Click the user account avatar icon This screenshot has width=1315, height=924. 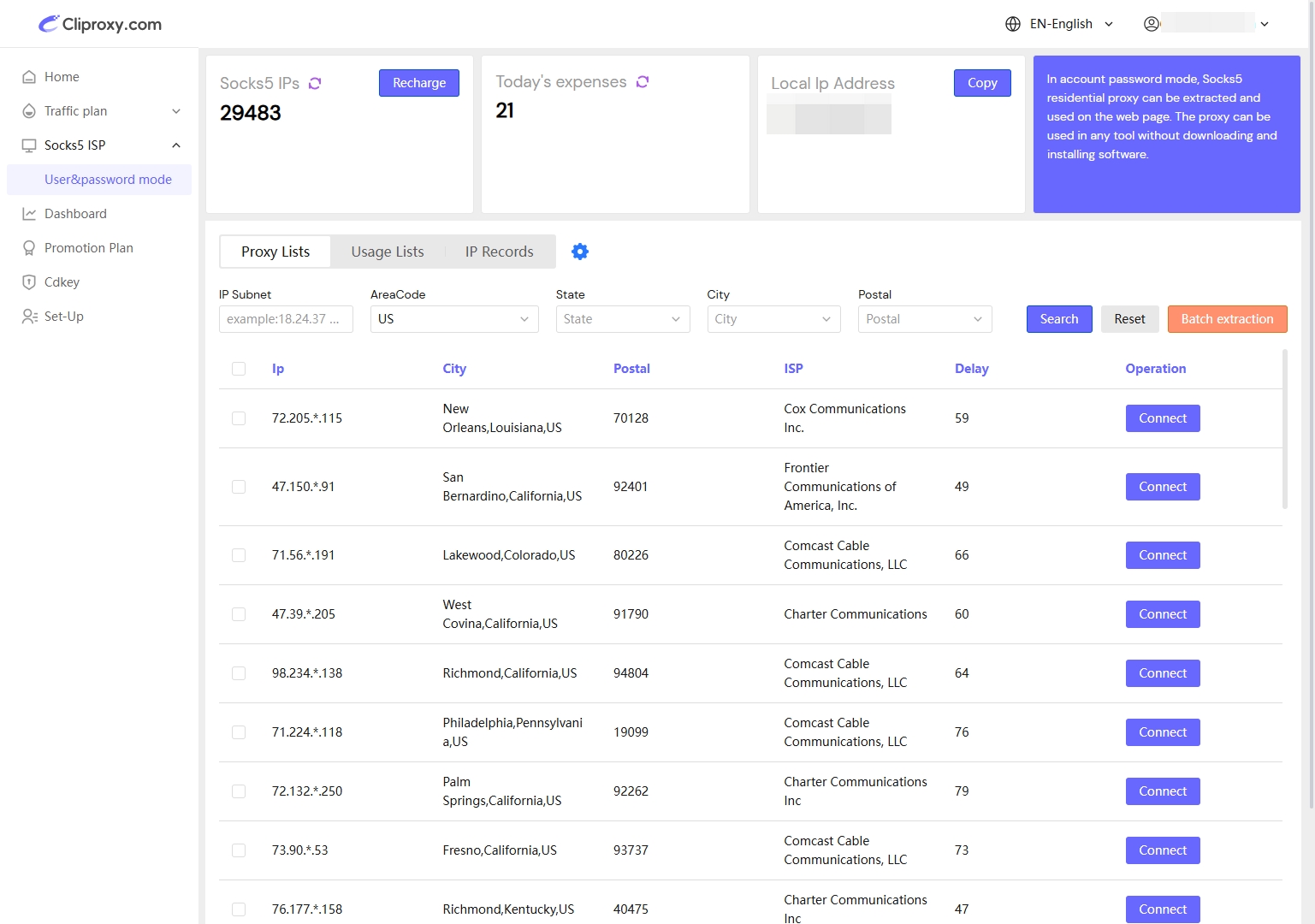point(1152,24)
